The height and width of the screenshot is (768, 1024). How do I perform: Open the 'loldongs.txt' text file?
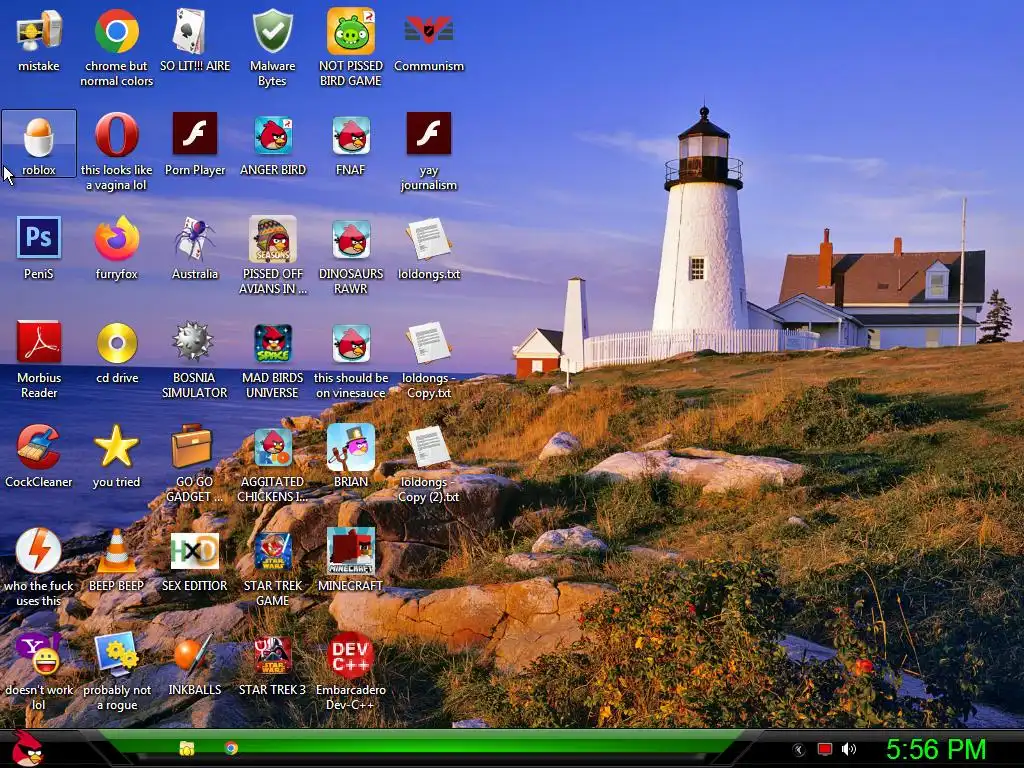tap(428, 239)
